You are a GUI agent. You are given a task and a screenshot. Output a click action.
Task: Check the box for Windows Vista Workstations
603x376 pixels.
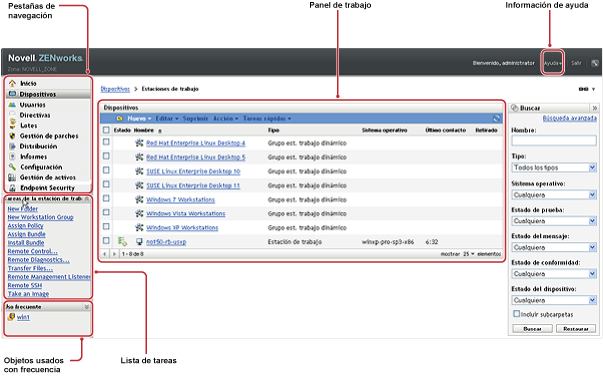[106, 212]
